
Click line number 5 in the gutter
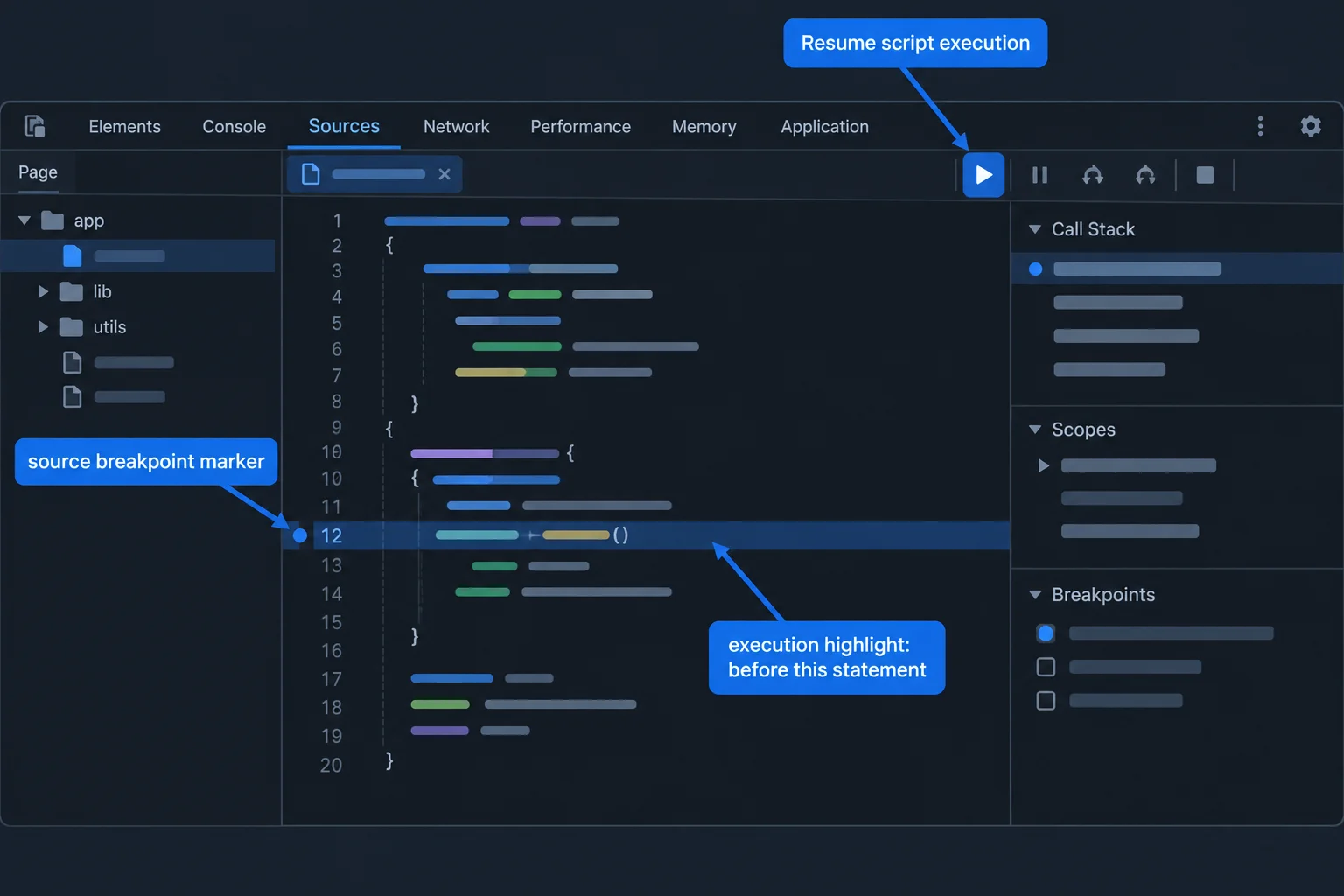coord(337,324)
